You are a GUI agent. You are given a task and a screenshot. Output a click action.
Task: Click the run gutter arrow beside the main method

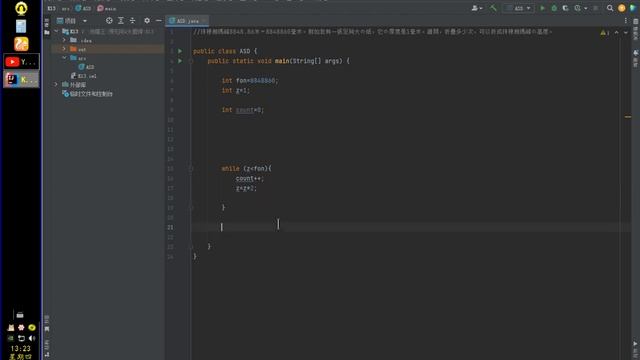coord(180,61)
